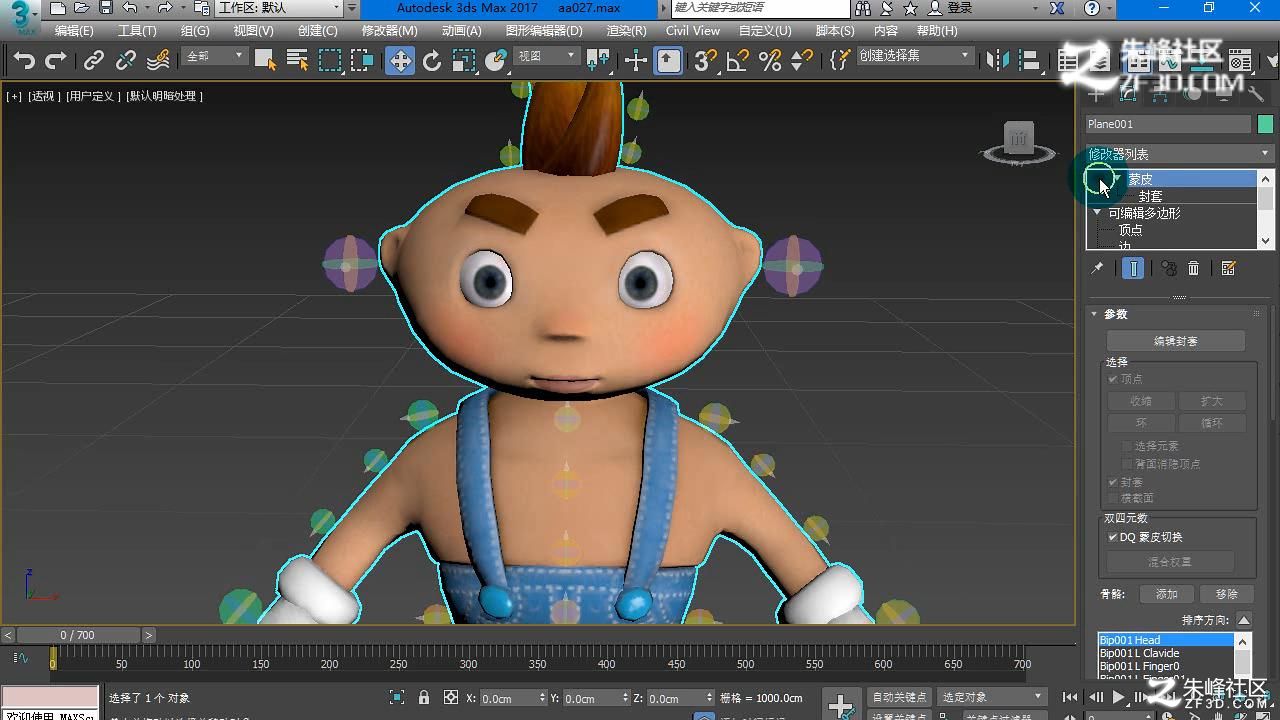The image size is (1280, 720).
Task: Select Bip001 L Clavicle in bone list
Action: 1166,653
